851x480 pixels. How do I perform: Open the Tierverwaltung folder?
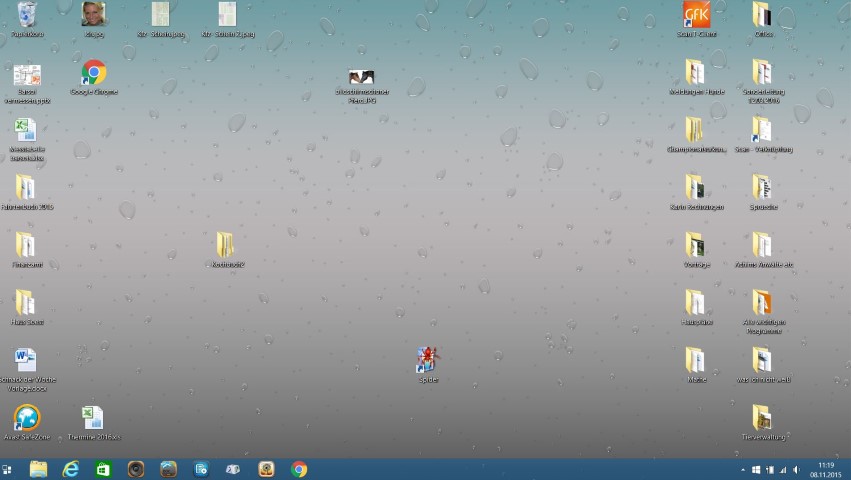(x=762, y=418)
